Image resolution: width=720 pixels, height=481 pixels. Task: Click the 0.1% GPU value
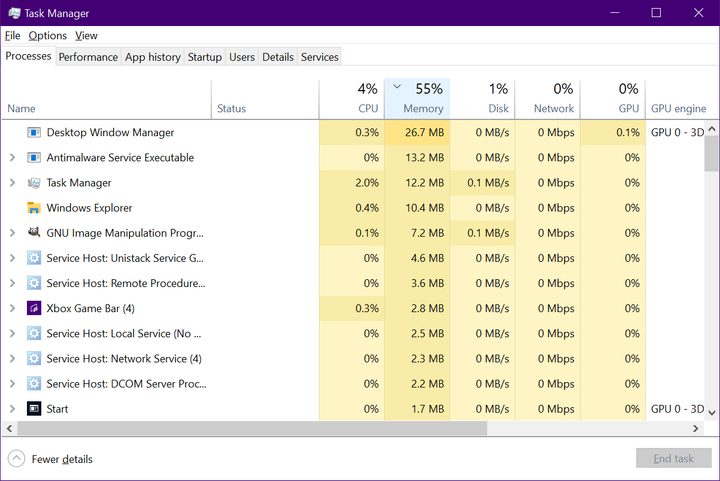point(628,133)
